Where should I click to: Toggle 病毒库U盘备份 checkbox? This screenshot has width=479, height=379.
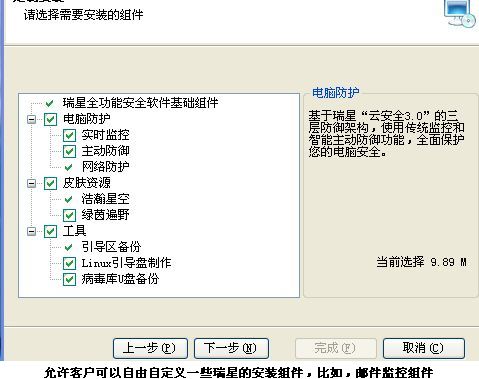tap(69, 279)
